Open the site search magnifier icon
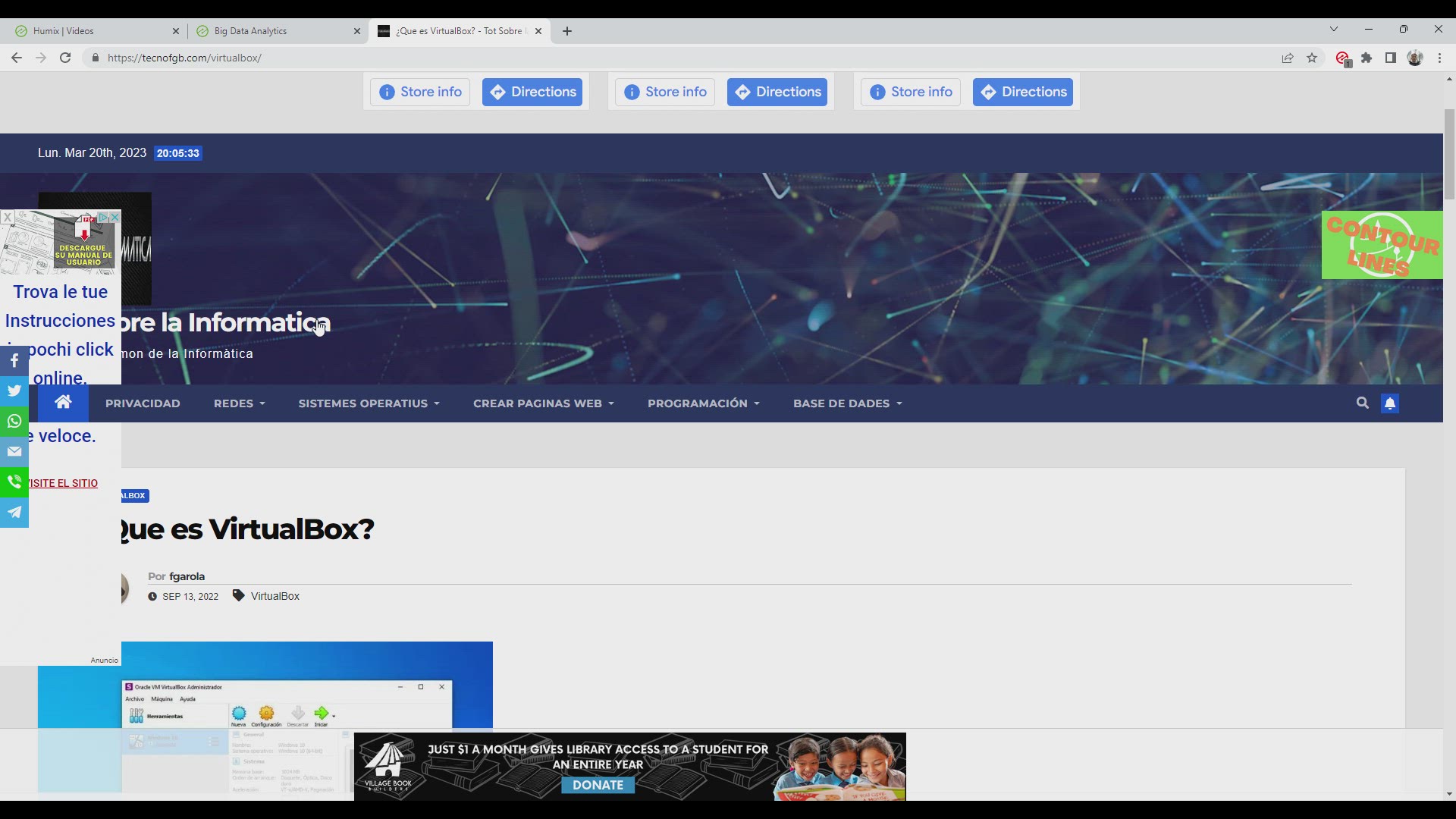1456x819 pixels. coord(1363,403)
